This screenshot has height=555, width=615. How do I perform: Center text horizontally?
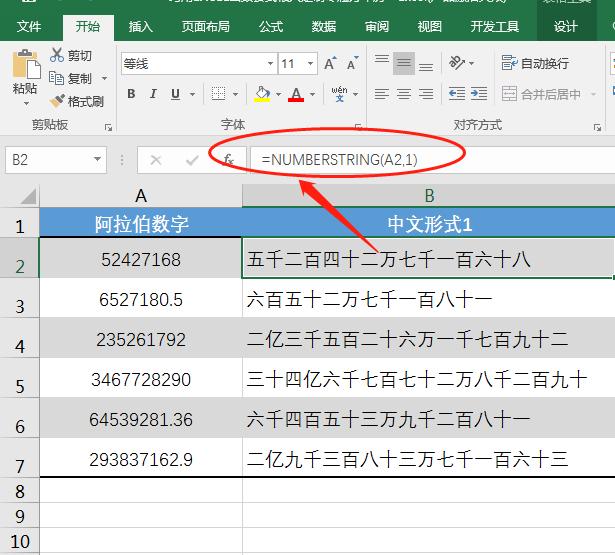tap(404, 94)
